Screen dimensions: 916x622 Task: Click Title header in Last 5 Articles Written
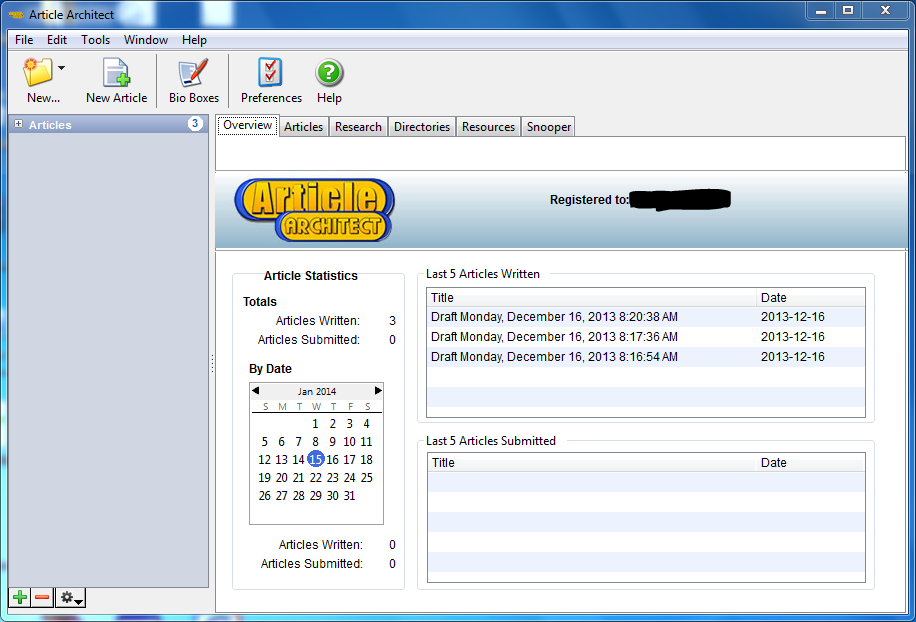(591, 297)
